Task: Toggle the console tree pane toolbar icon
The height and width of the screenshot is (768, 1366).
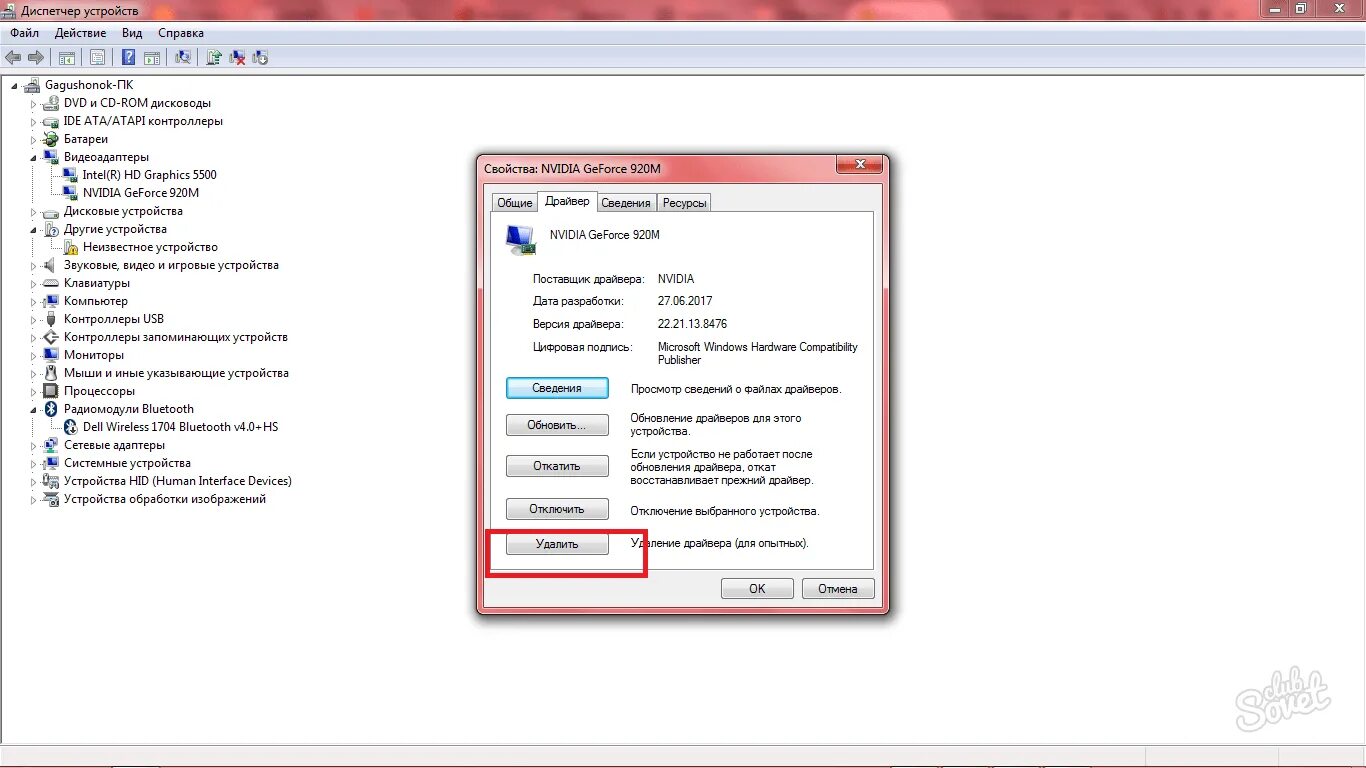Action: click(67, 58)
